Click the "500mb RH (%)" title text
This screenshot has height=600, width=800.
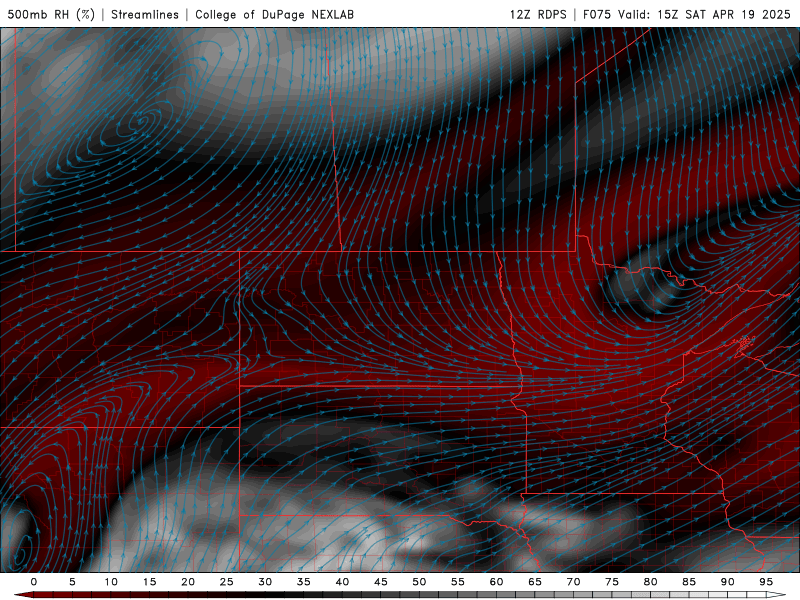coord(51,14)
